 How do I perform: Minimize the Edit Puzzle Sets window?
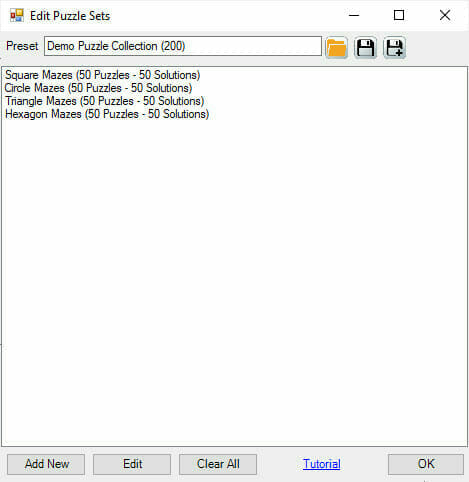tap(354, 15)
